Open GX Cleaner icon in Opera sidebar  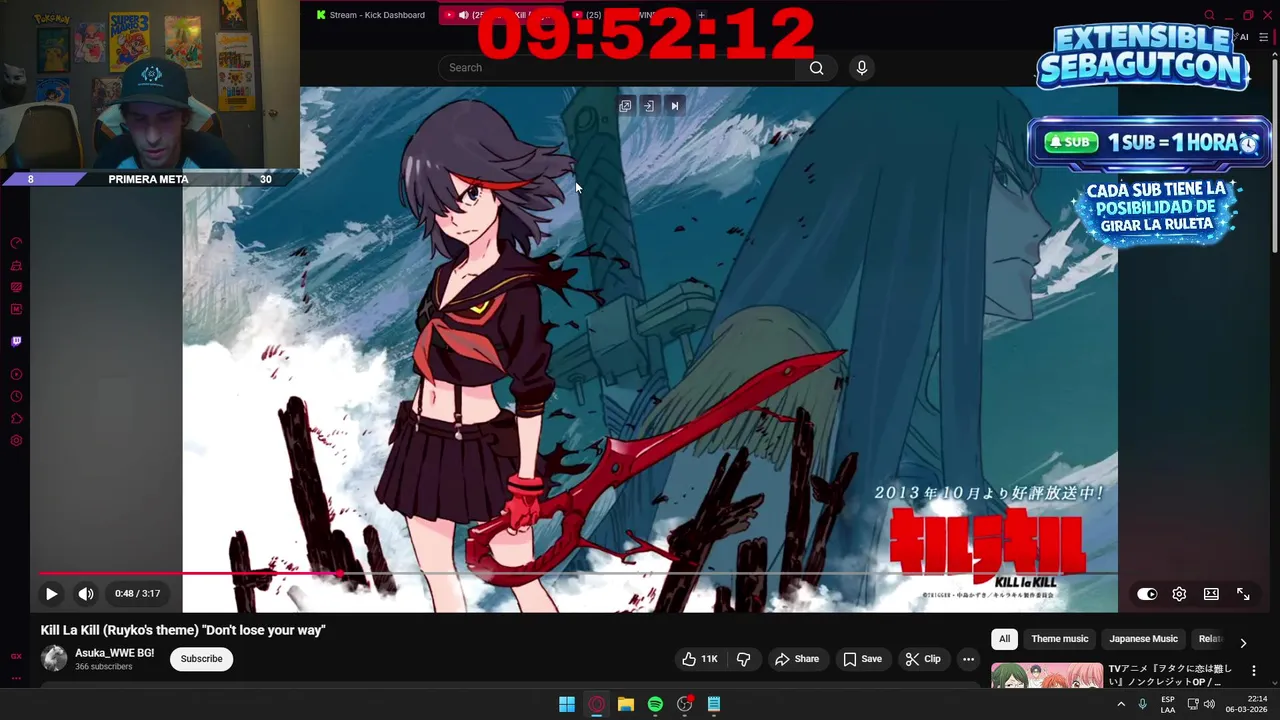tap(16, 265)
